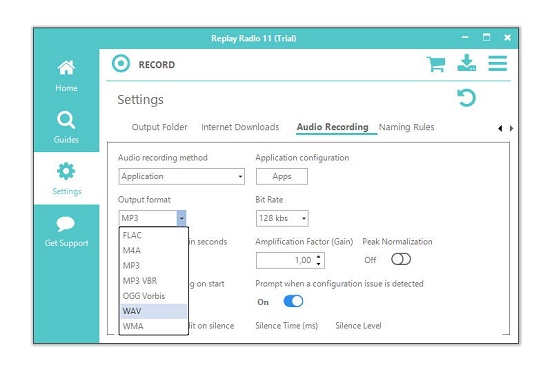Screen dimensions: 550x376
Task: Open the hamburger menu
Action: [x=497, y=63]
